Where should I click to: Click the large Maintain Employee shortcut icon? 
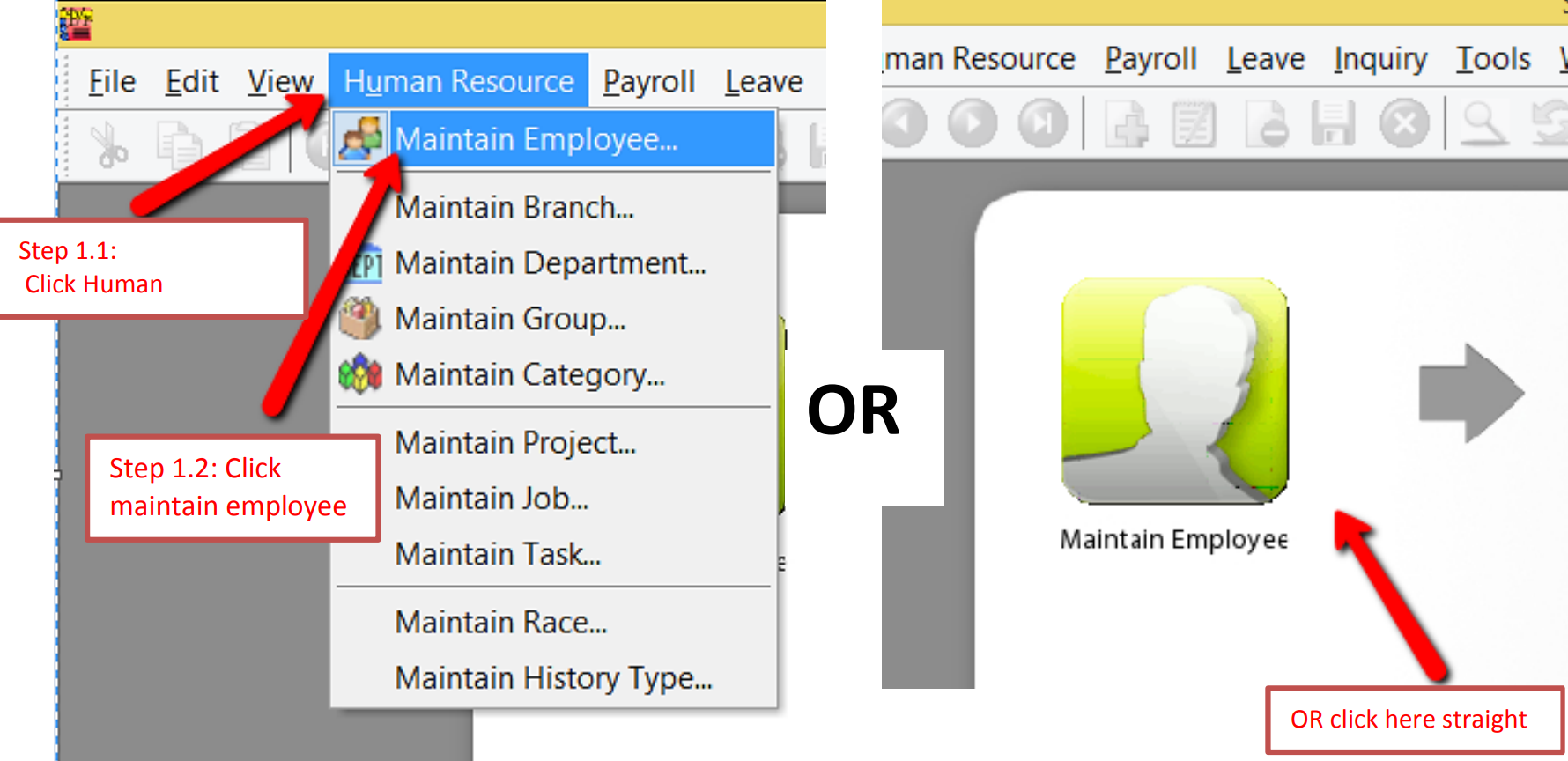tap(1174, 391)
